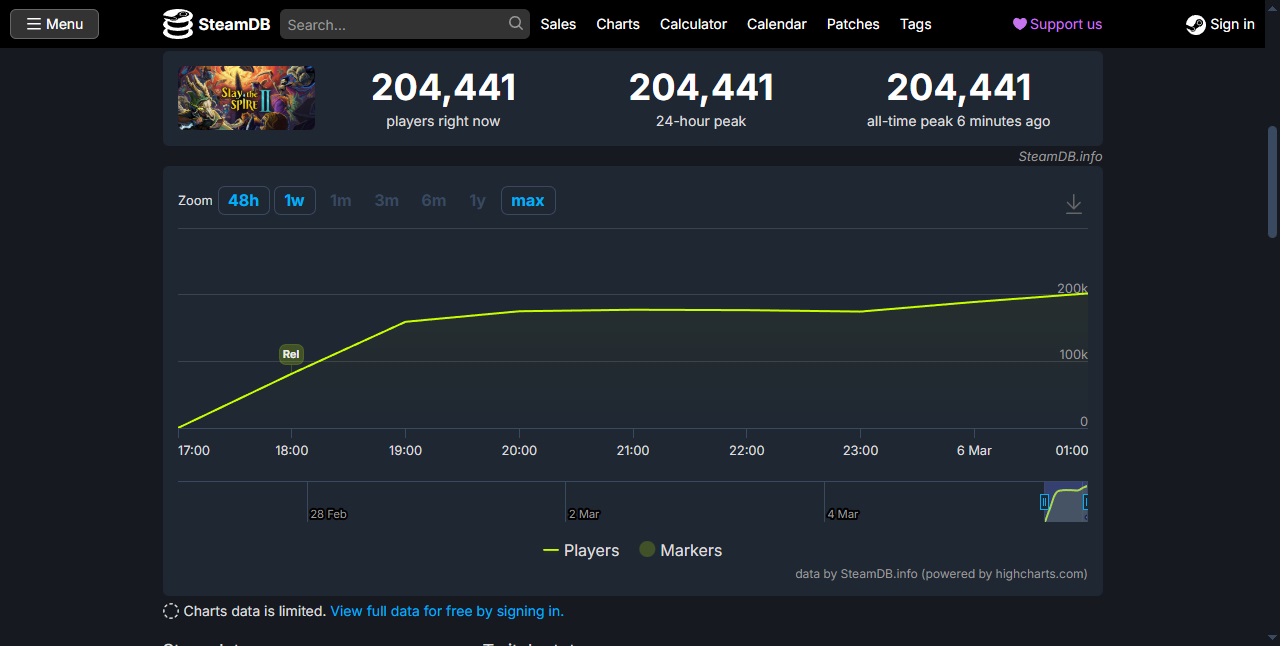Click the magnifier search icon
1281x646 pixels.
pos(516,23)
